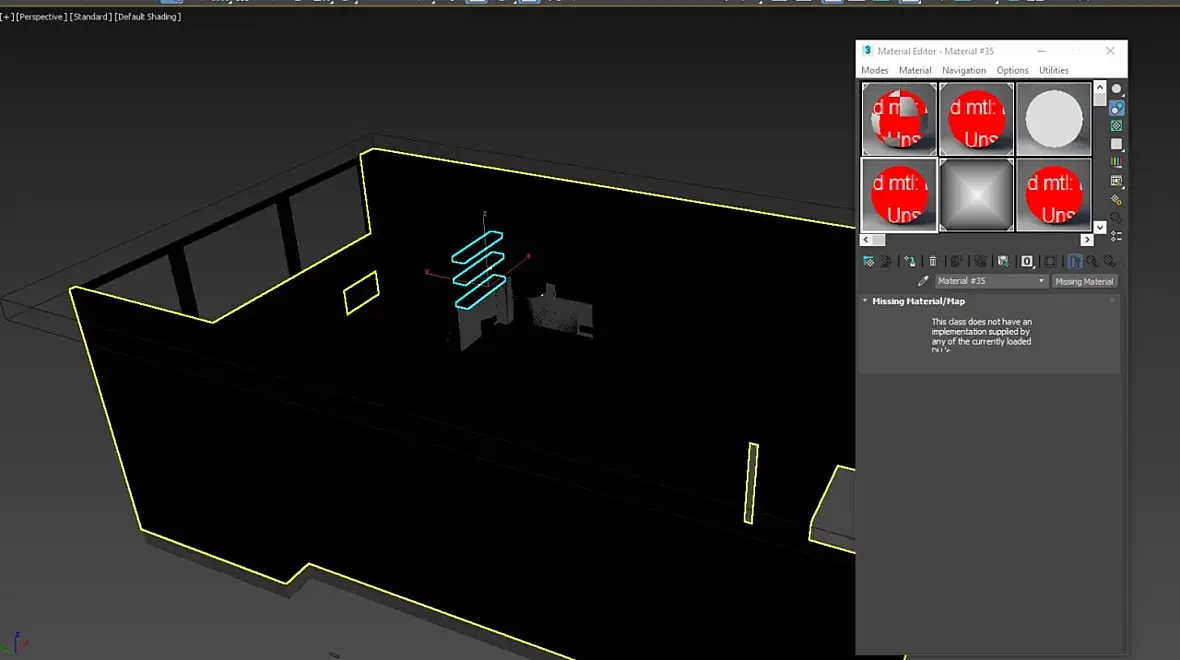Click the sample slots scroll down arrow
1180x660 pixels.
[x=1100, y=227]
